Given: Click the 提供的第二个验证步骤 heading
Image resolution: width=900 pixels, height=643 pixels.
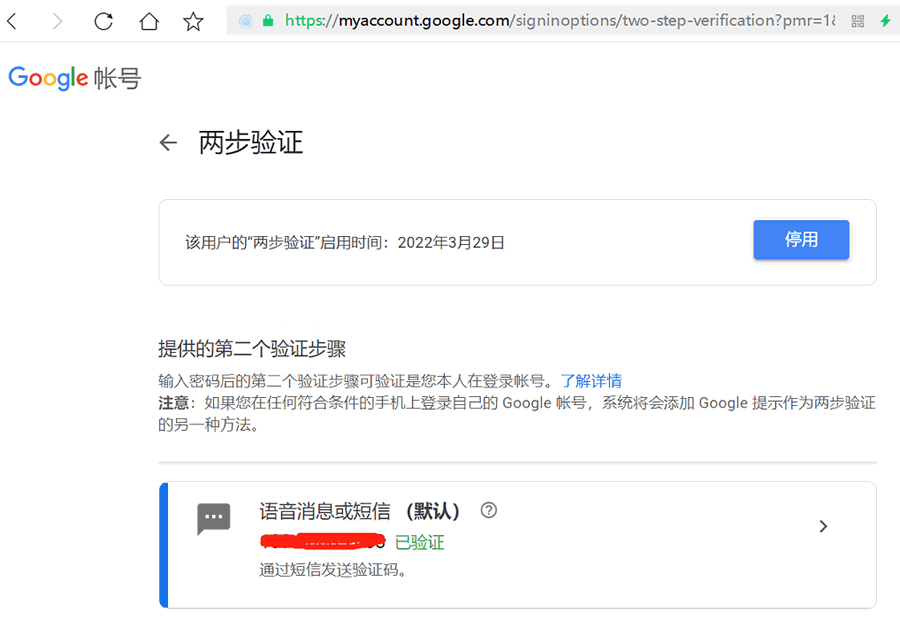Looking at the screenshot, I should coord(252,348).
